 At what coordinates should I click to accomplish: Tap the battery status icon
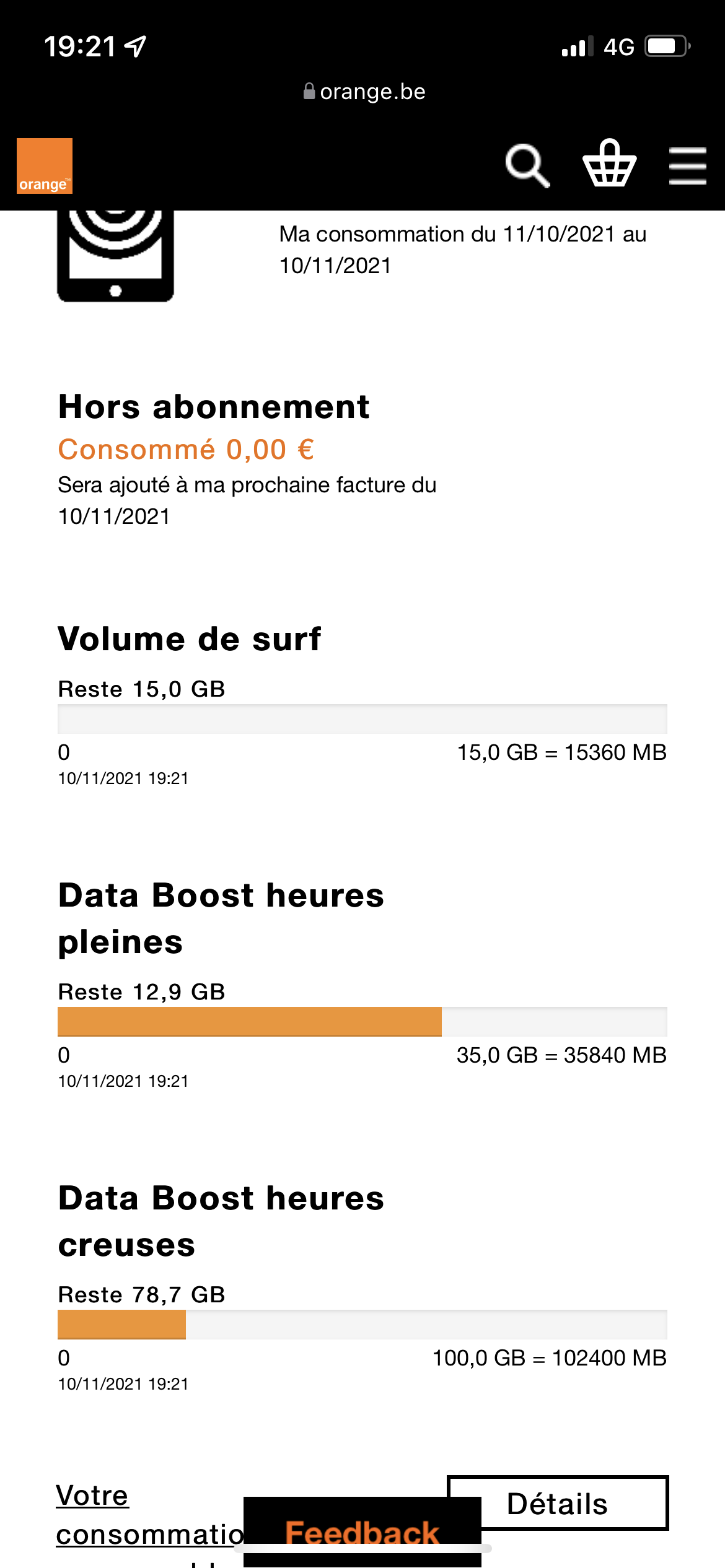[x=667, y=46]
